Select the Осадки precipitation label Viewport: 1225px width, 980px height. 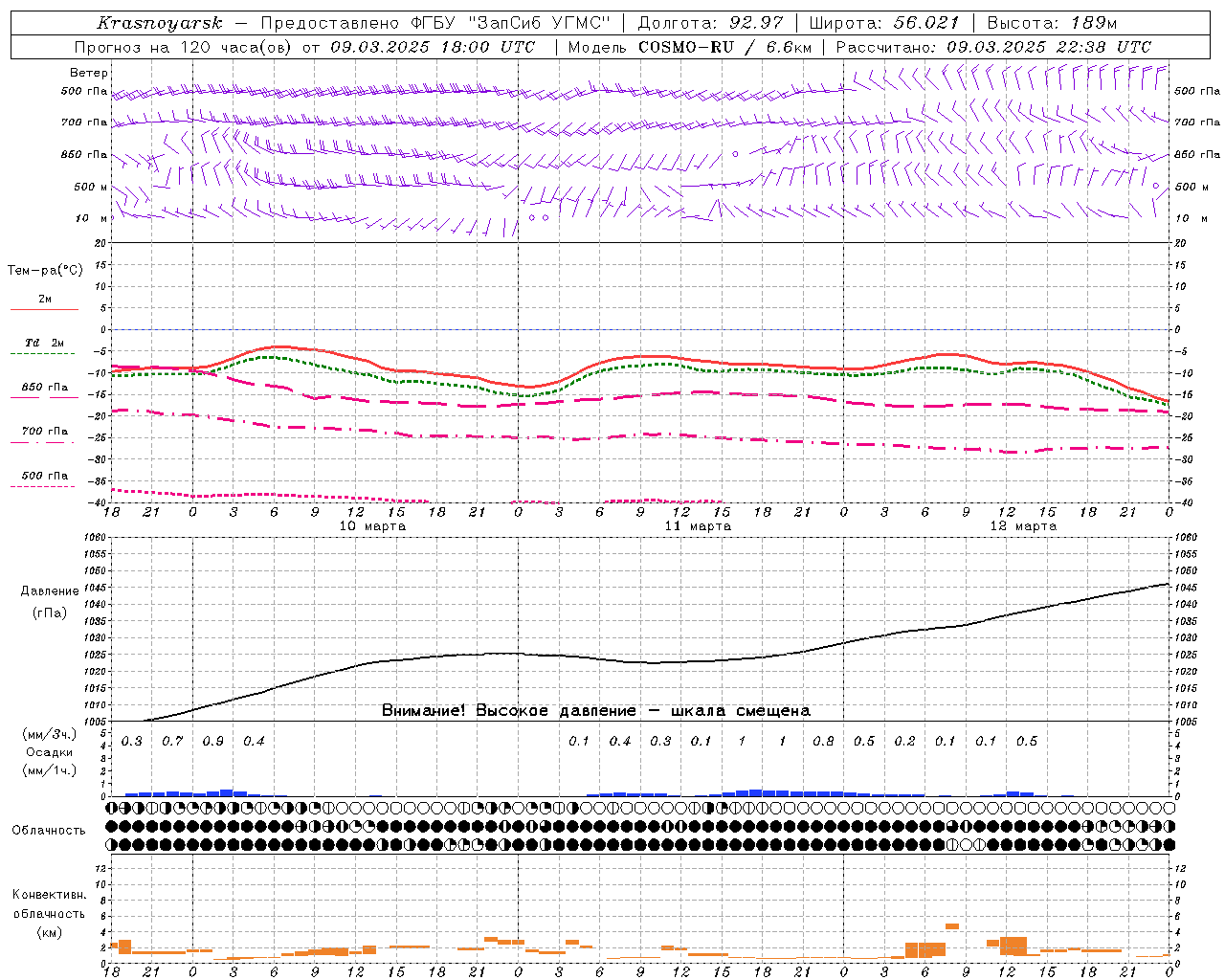click(x=50, y=753)
